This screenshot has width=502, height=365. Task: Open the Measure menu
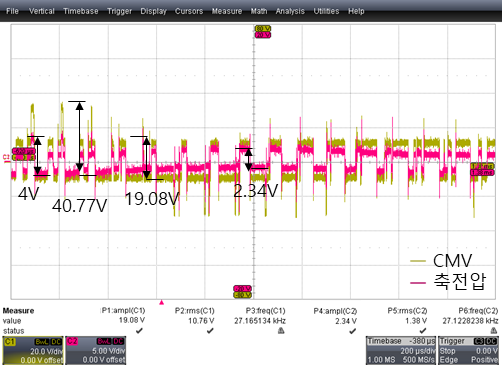pos(227,11)
